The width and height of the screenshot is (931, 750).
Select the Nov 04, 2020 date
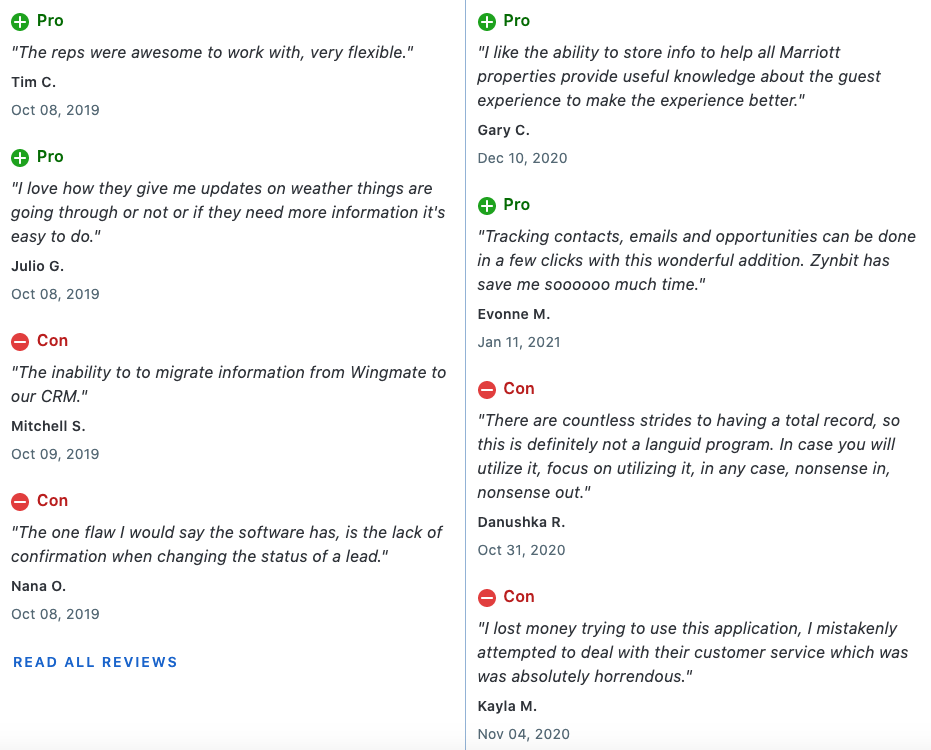(x=523, y=734)
